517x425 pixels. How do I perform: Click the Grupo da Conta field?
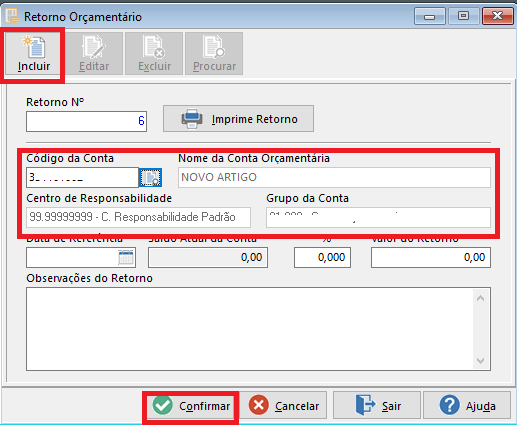pos(378,217)
